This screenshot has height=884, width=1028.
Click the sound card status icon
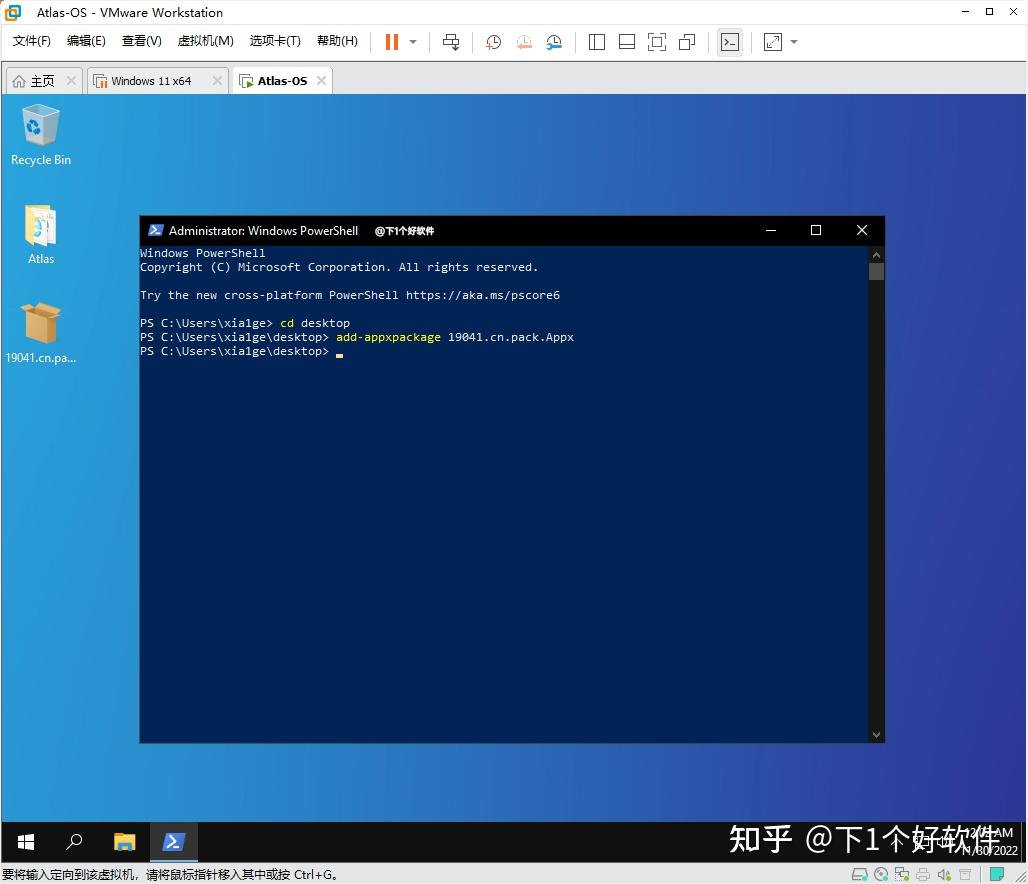click(944, 874)
